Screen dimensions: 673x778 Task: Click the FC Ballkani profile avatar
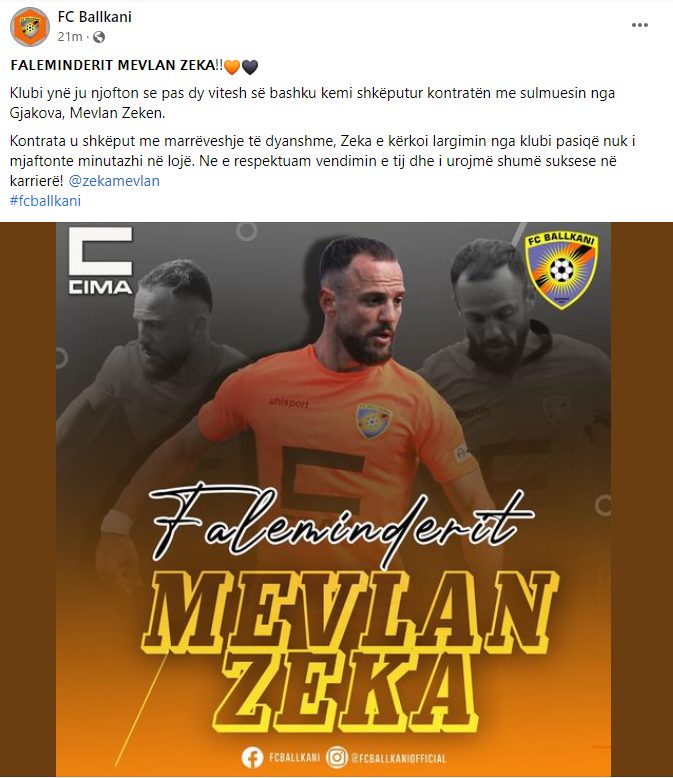pos(30,27)
